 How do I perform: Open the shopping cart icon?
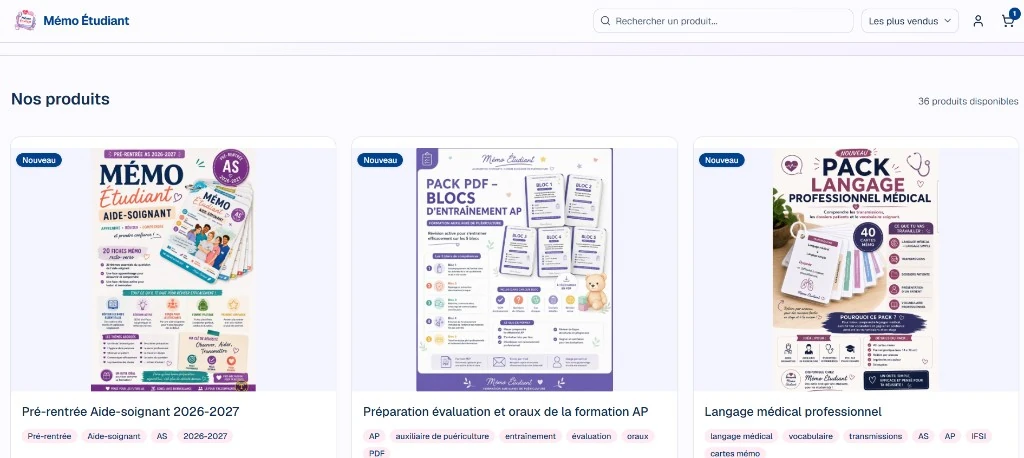pyautogui.click(x=1008, y=20)
